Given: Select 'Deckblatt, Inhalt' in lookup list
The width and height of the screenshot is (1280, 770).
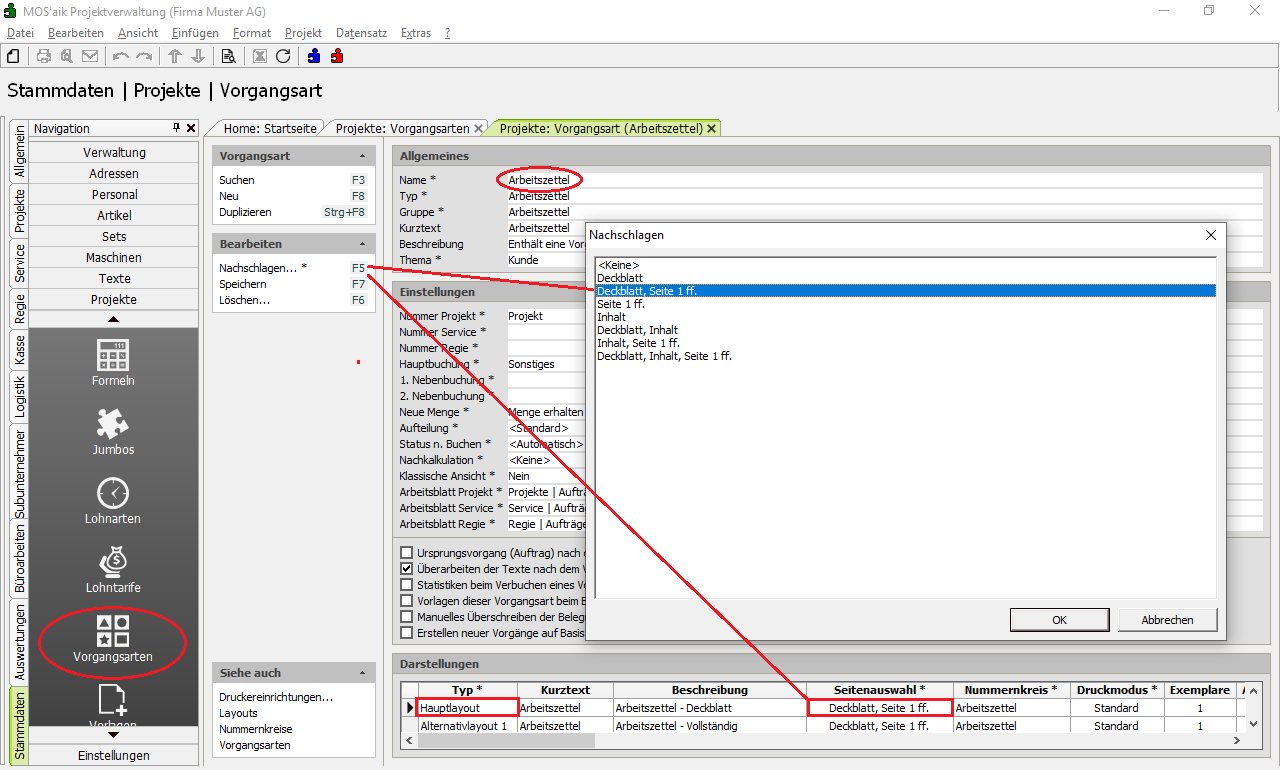Looking at the screenshot, I should pos(637,330).
